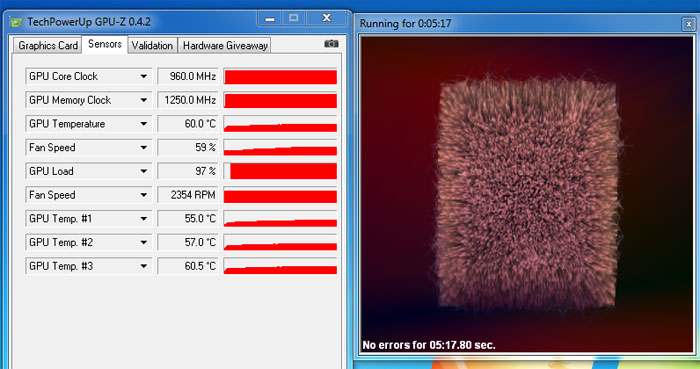Screen dimensions: 700x369
Task: Switch to the Graphics Card tab
Action: coord(48,46)
